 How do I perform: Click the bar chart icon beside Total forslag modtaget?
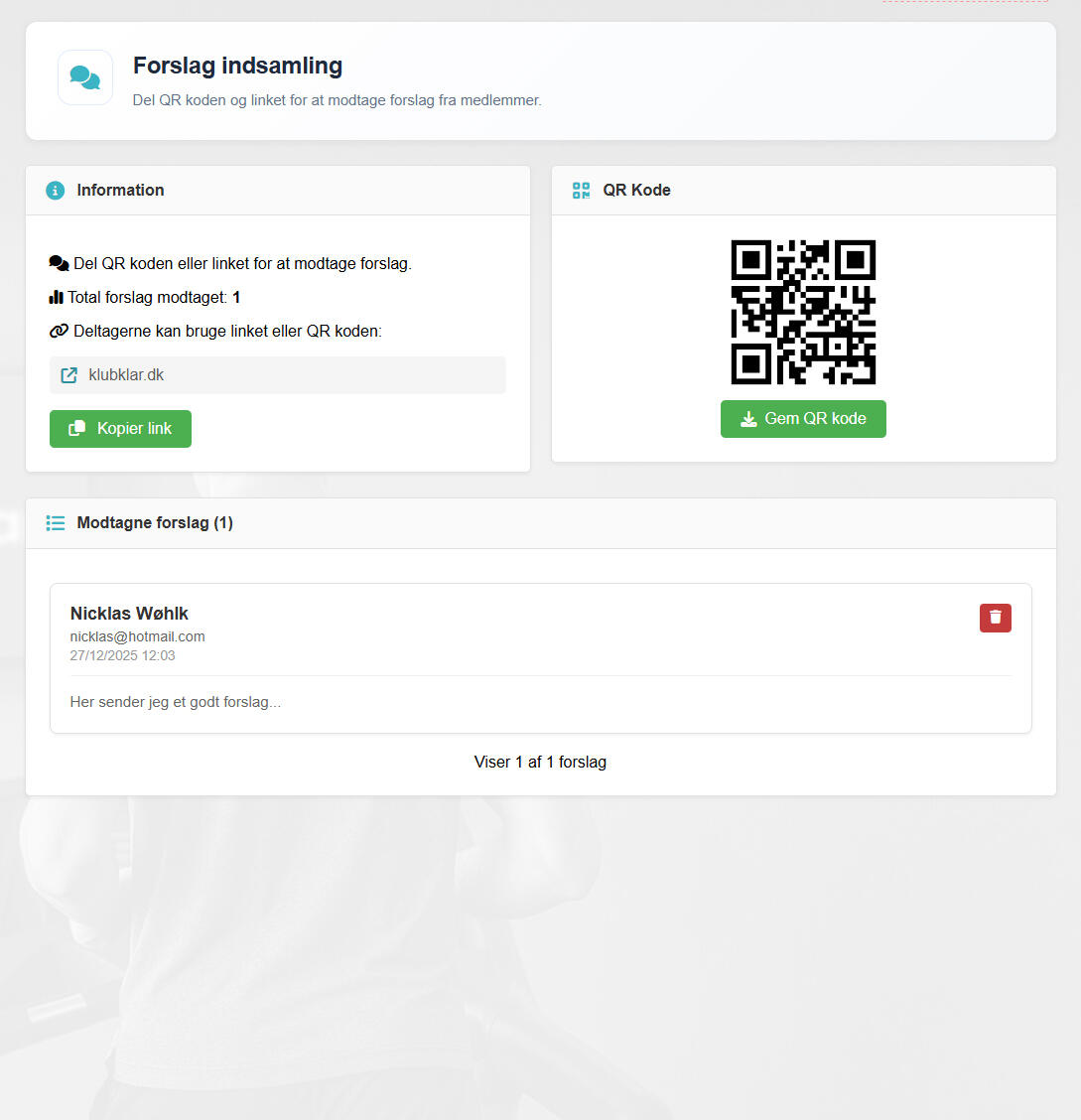(56, 297)
